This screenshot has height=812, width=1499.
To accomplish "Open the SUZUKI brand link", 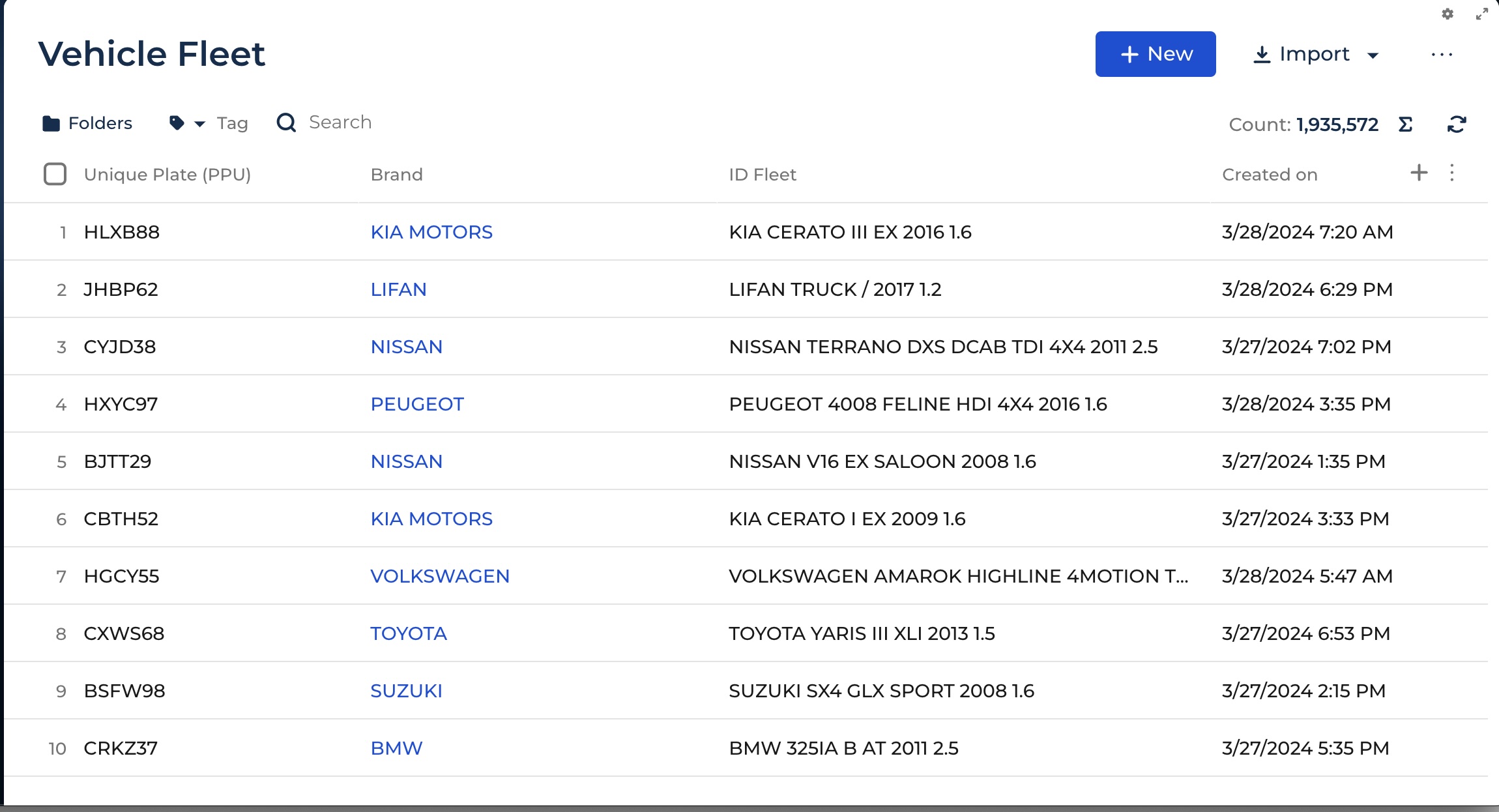I will pyautogui.click(x=406, y=691).
